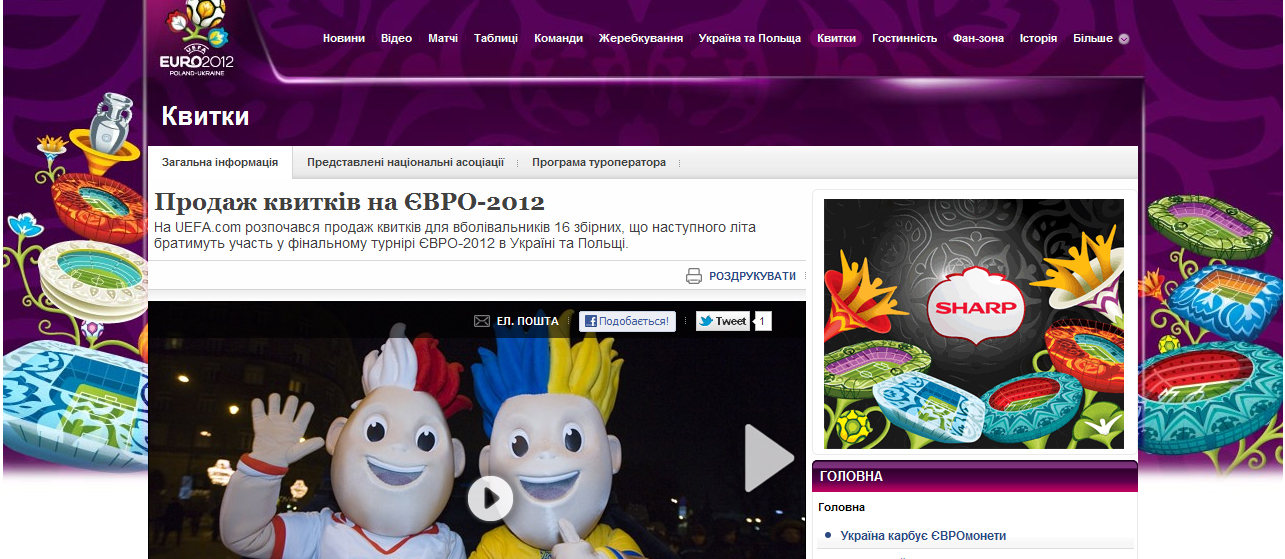
Task: Click the large next arrow on the video
Action: (x=768, y=458)
